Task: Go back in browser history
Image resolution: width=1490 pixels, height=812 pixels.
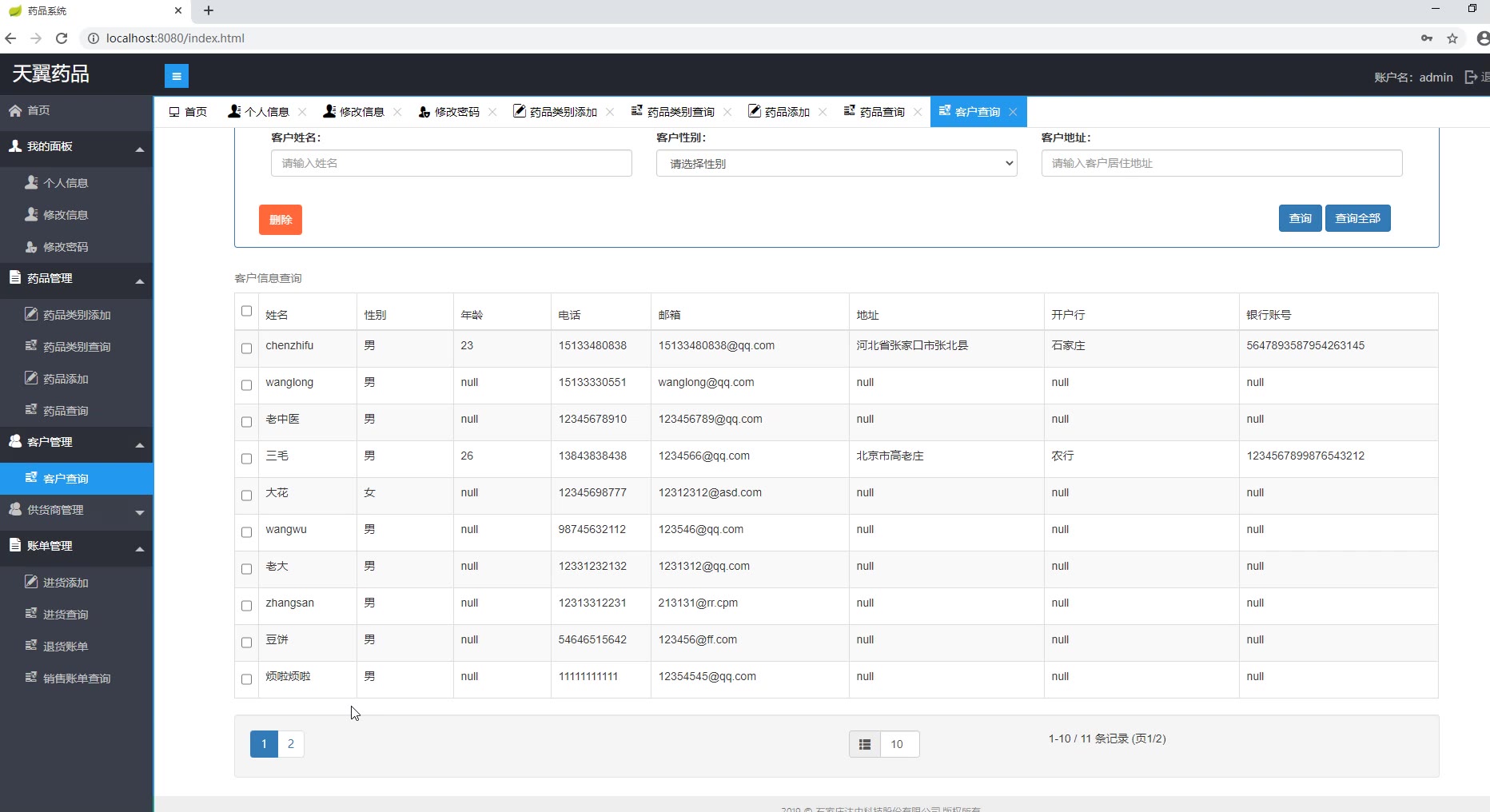Action: point(10,38)
